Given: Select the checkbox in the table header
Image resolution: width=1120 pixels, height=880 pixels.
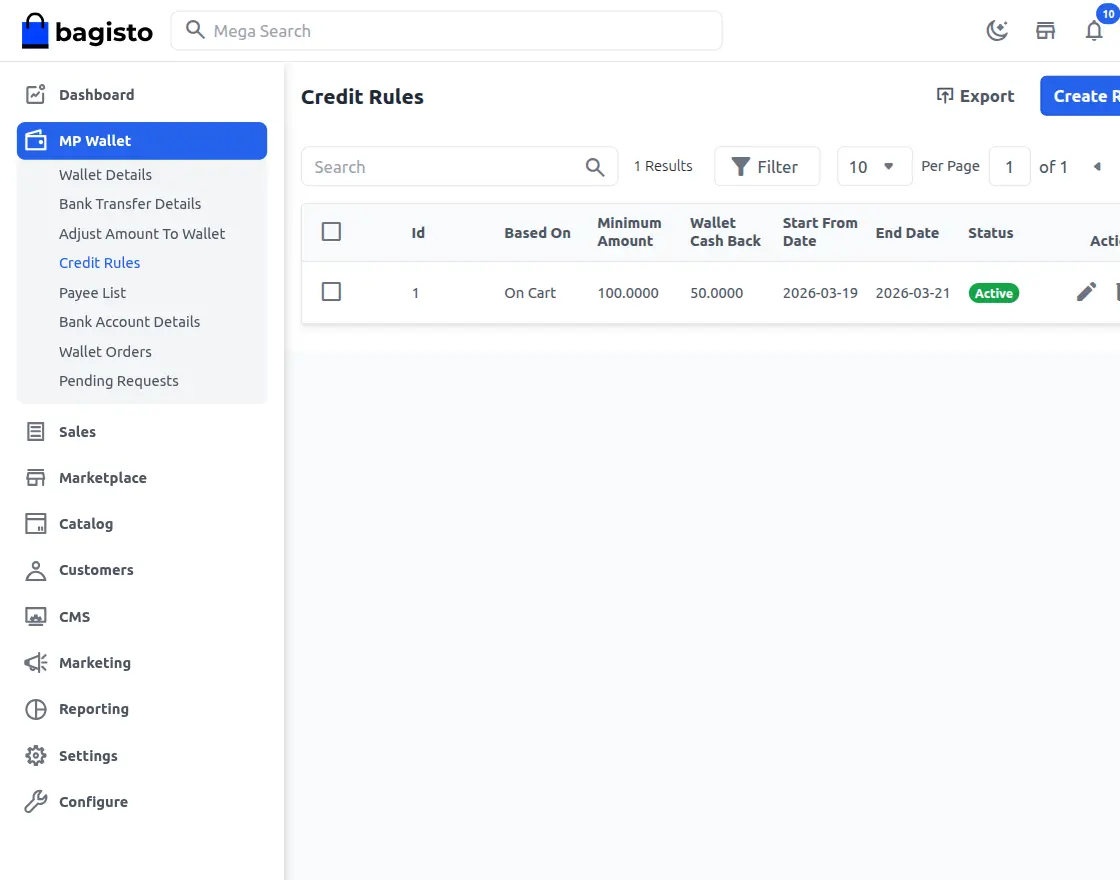Looking at the screenshot, I should click(331, 230).
